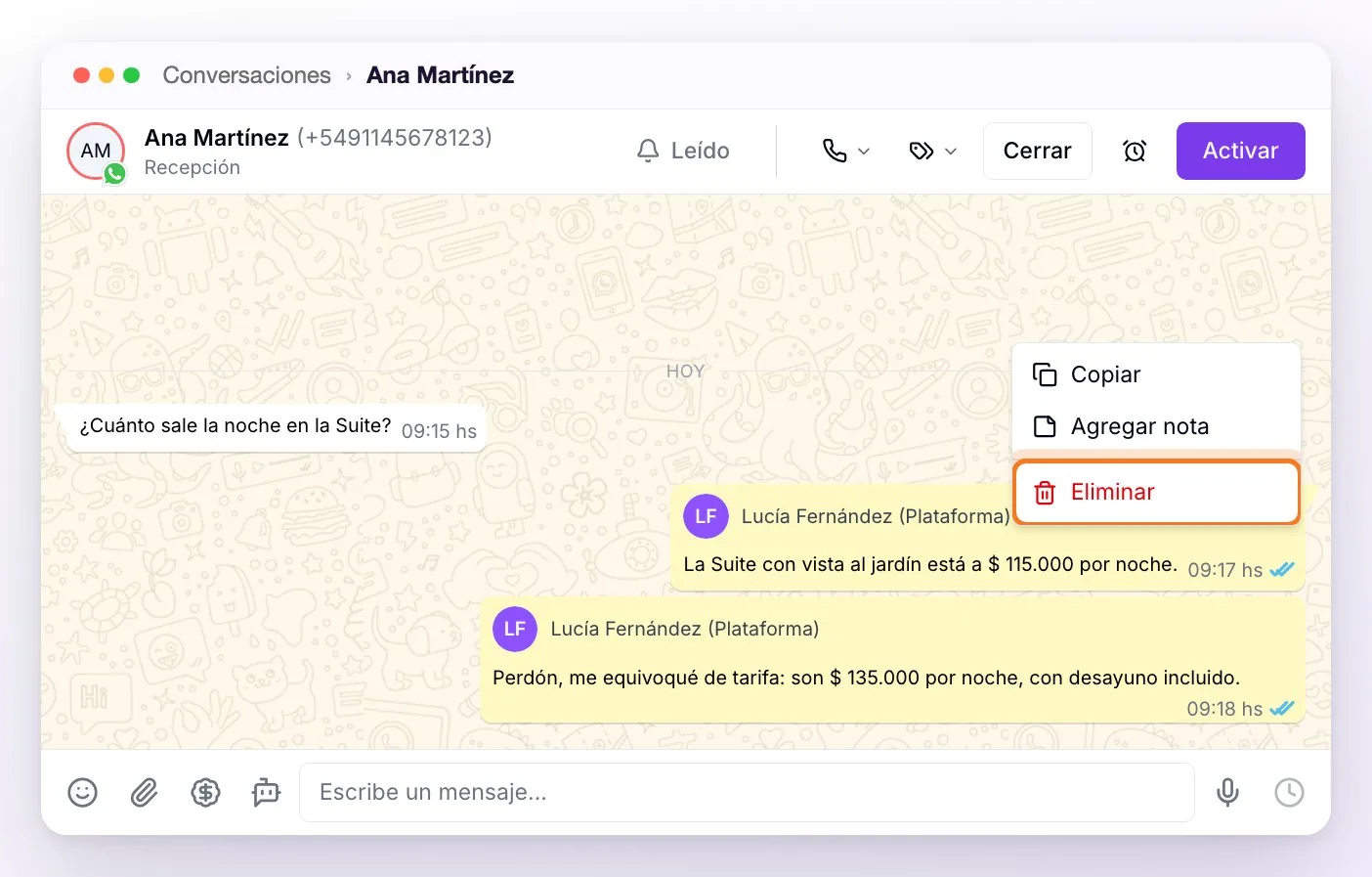Attach a file with the paperclip icon
1372x877 pixels.
click(x=144, y=792)
